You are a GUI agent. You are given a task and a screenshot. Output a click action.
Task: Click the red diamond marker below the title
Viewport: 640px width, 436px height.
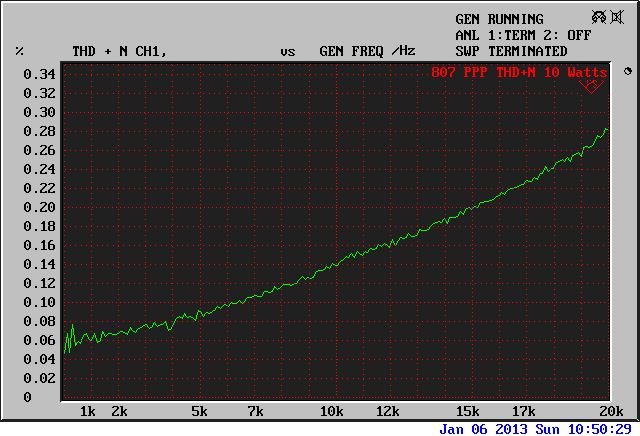[590, 87]
